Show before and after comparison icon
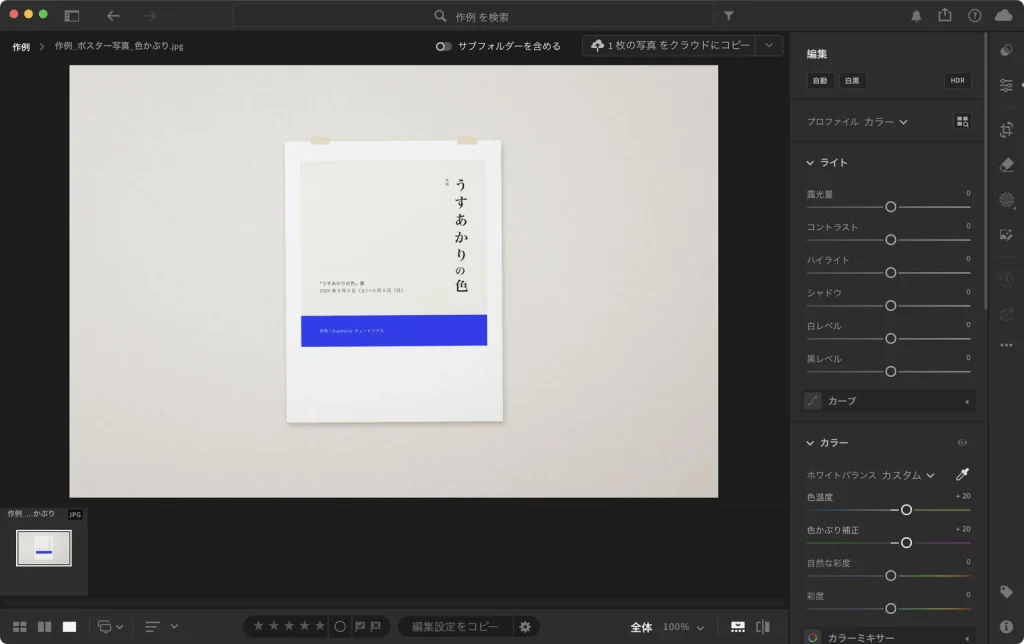The image size is (1024, 644). pyautogui.click(x=763, y=626)
